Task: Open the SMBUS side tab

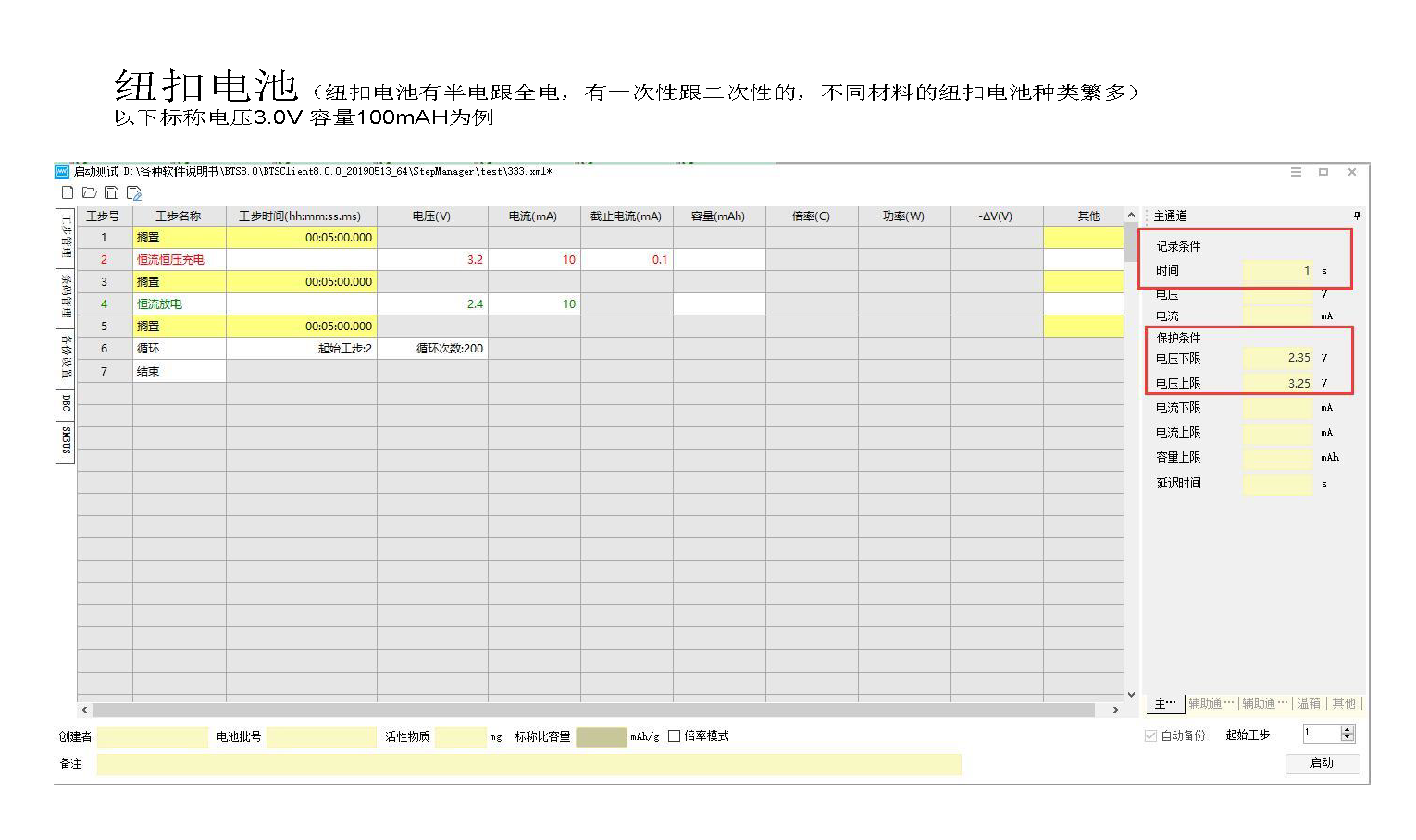Action: coord(66,441)
